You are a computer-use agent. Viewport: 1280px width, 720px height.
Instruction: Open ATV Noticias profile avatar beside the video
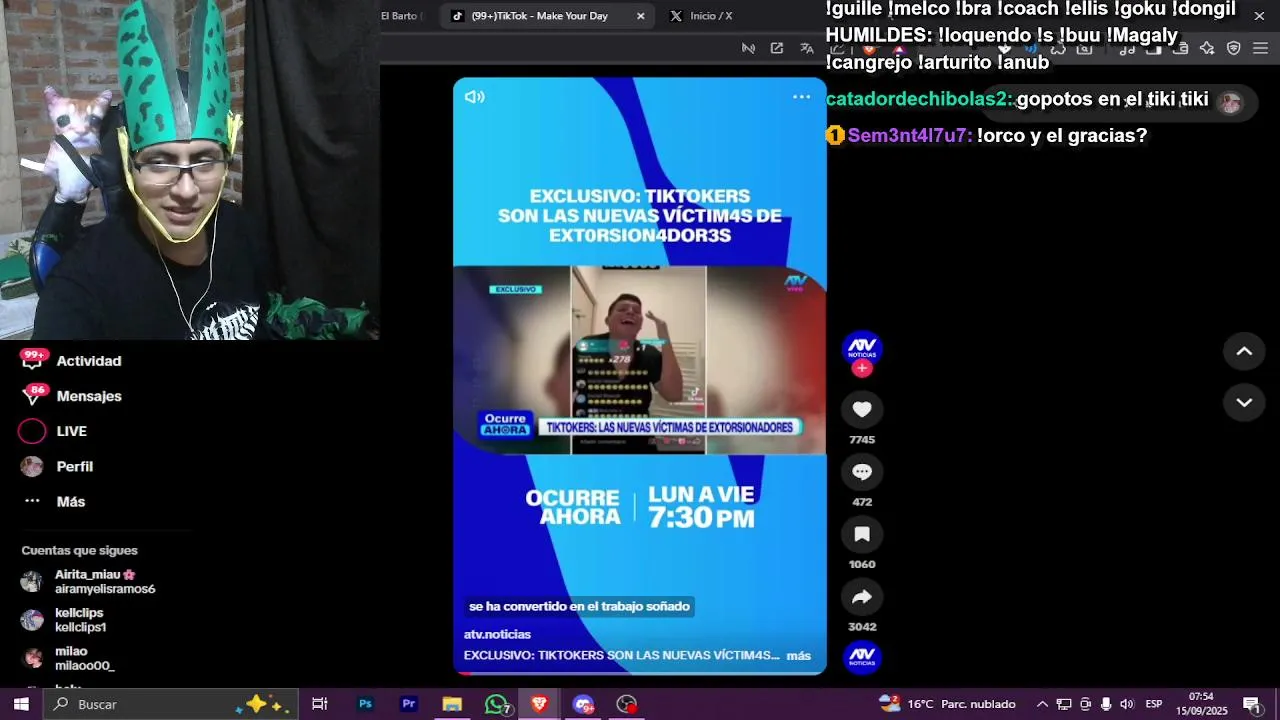pyautogui.click(x=862, y=349)
